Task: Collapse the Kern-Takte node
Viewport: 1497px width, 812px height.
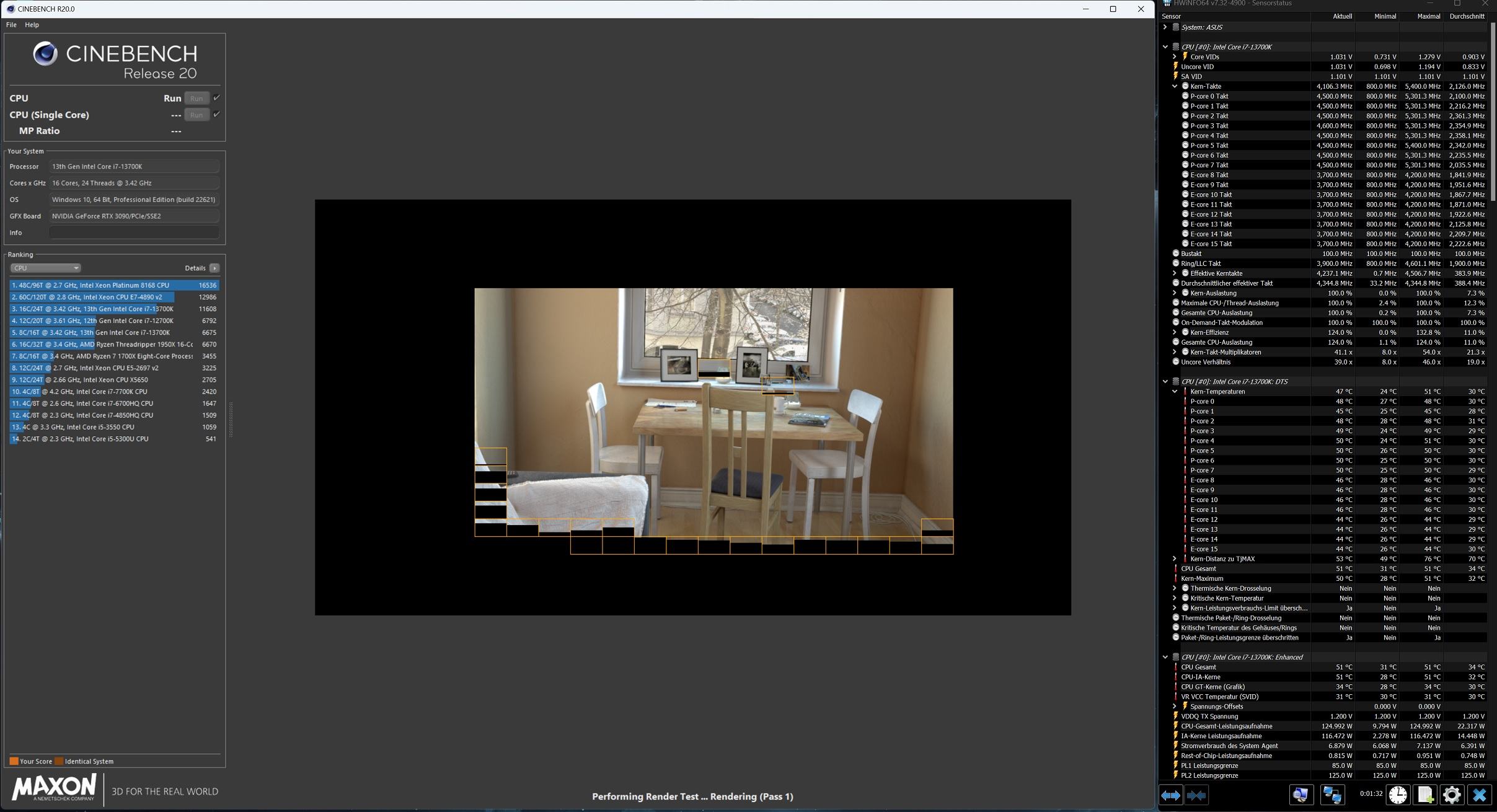Action: [x=1175, y=86]
